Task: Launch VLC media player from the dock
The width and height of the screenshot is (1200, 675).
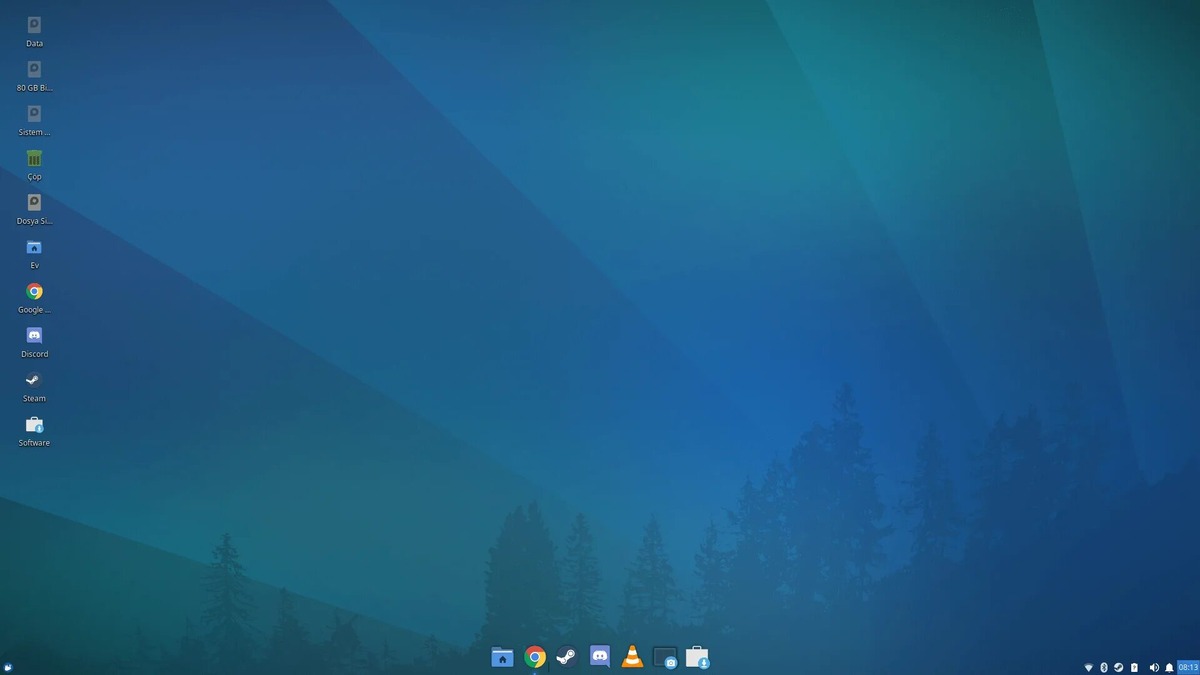Action: (x=632, y=657)
